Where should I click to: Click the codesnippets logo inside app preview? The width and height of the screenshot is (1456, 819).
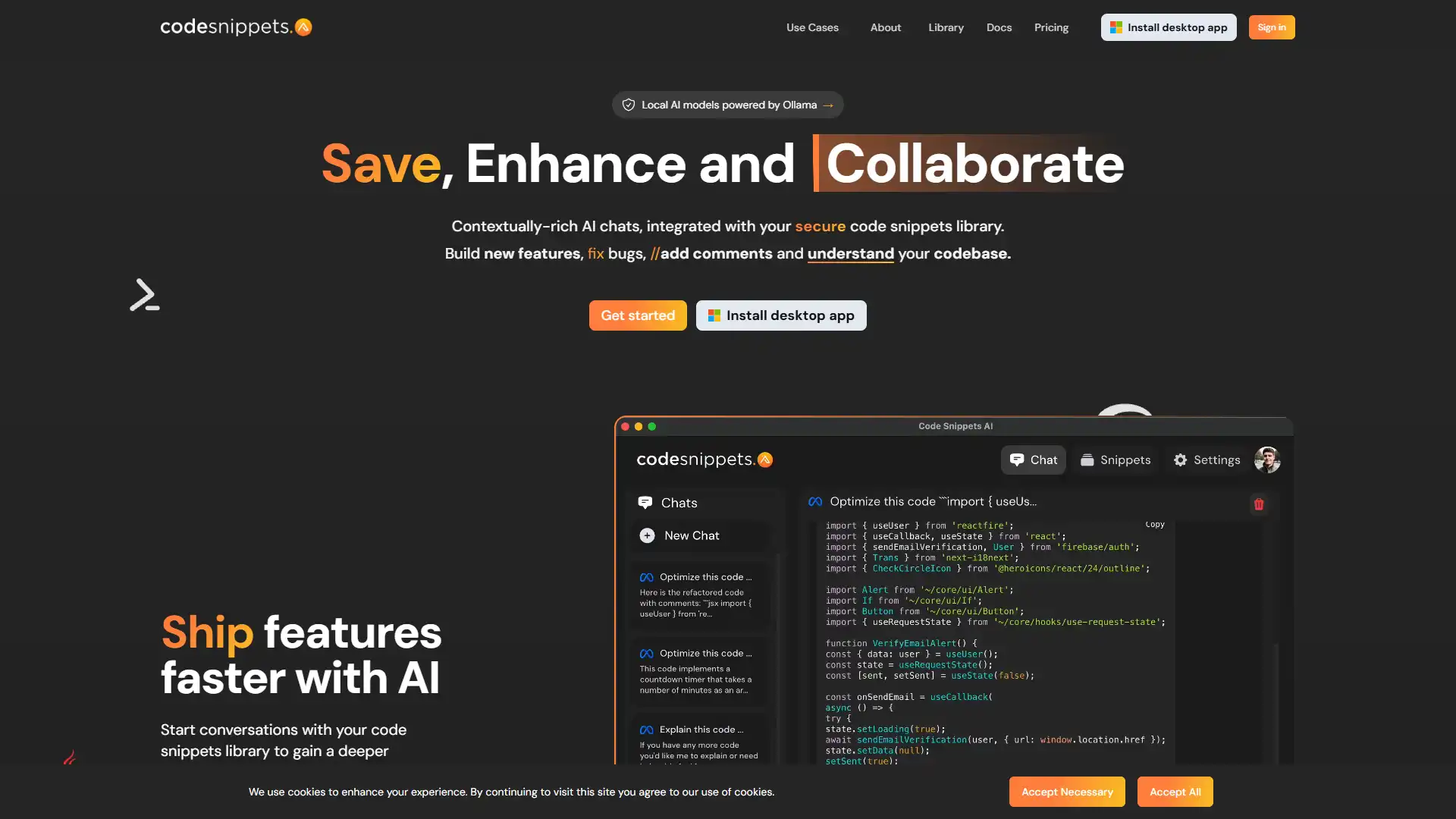click(704, 460)
